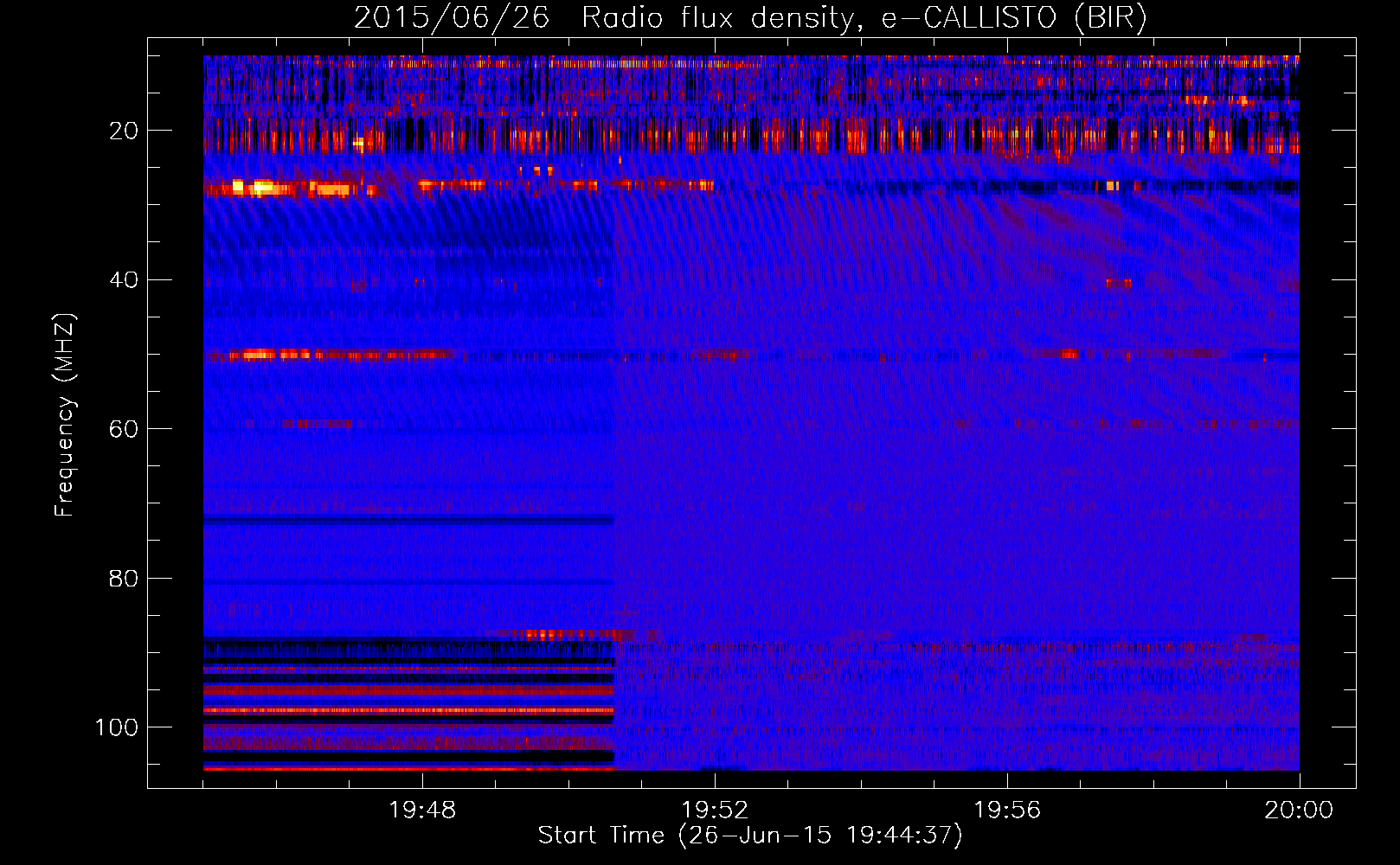1400x865 pixels.
Task: Click the 19:48 time tick label
Action: [422, 811]
